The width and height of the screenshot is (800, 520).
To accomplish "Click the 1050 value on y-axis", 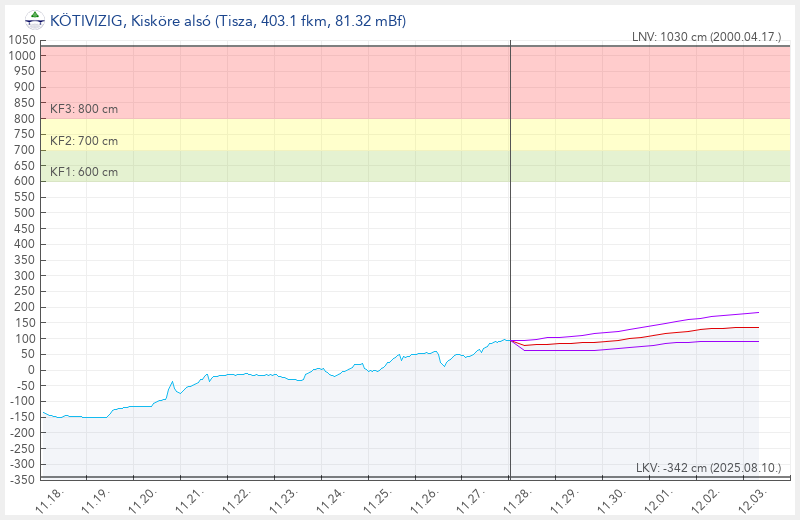I will (x=22, y=39).
